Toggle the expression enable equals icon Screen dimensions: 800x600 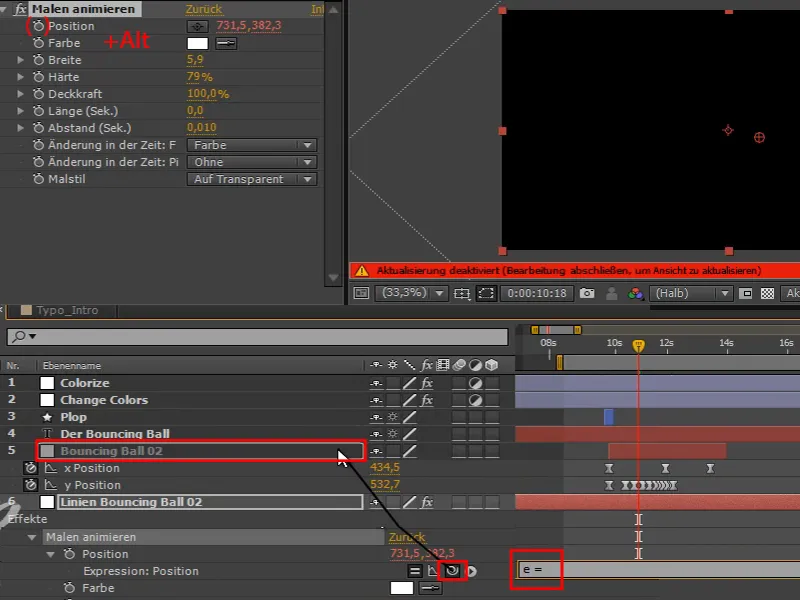click(x=415, y=571)
